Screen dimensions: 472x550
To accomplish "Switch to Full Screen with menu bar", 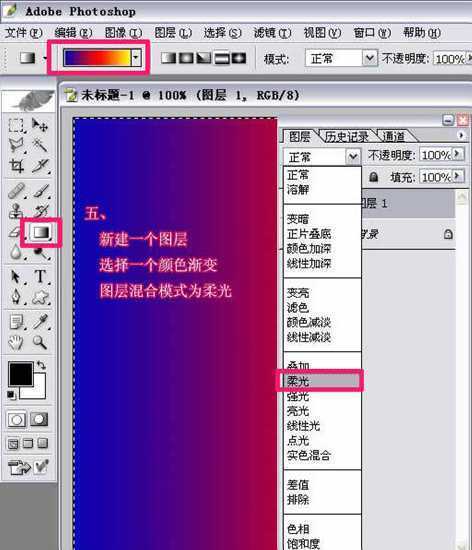I will tap(28, 444).
